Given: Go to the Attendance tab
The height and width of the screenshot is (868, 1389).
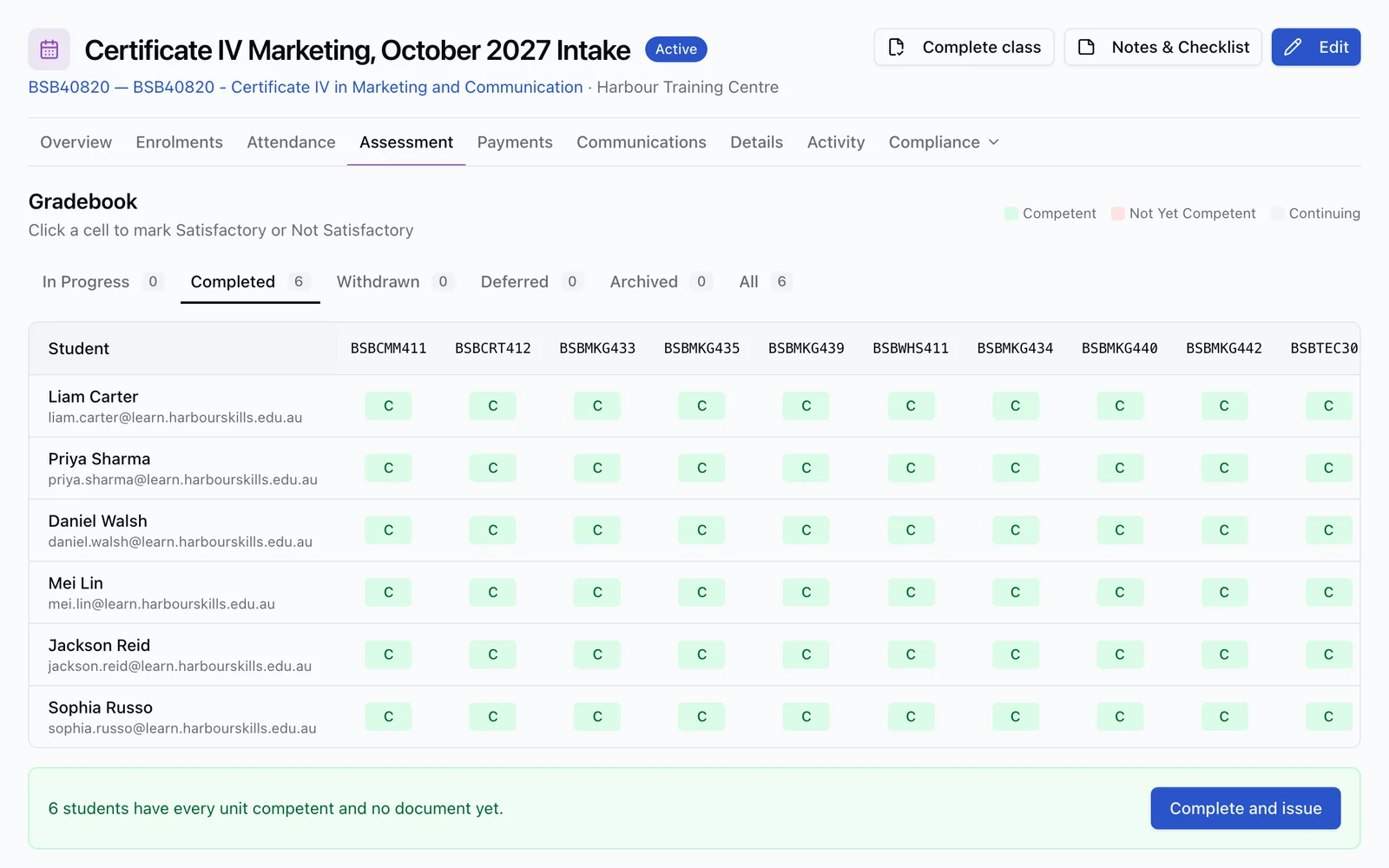Looking at the screenshot, I should tap(291, 142).
